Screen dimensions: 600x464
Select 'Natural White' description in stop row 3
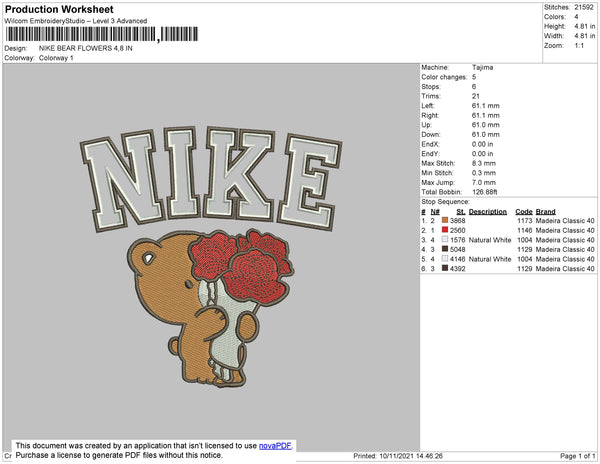point(490,240)
